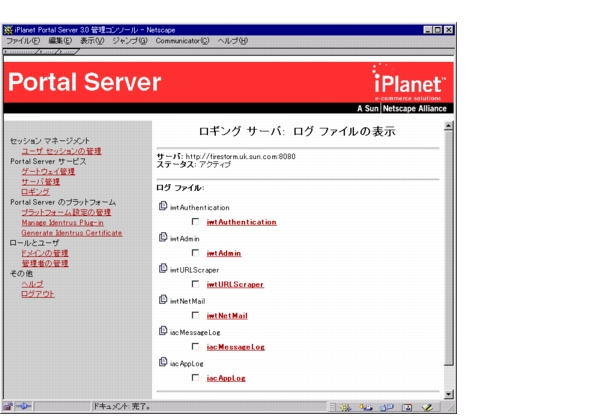
Task: Tick the iwtNetMail log checkbox
Action: [195, 315]
